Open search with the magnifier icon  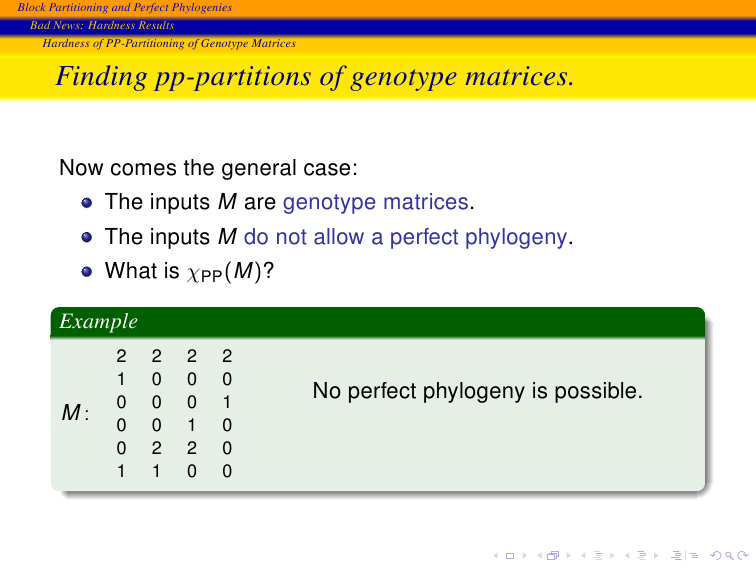click(x=729, y=556)
